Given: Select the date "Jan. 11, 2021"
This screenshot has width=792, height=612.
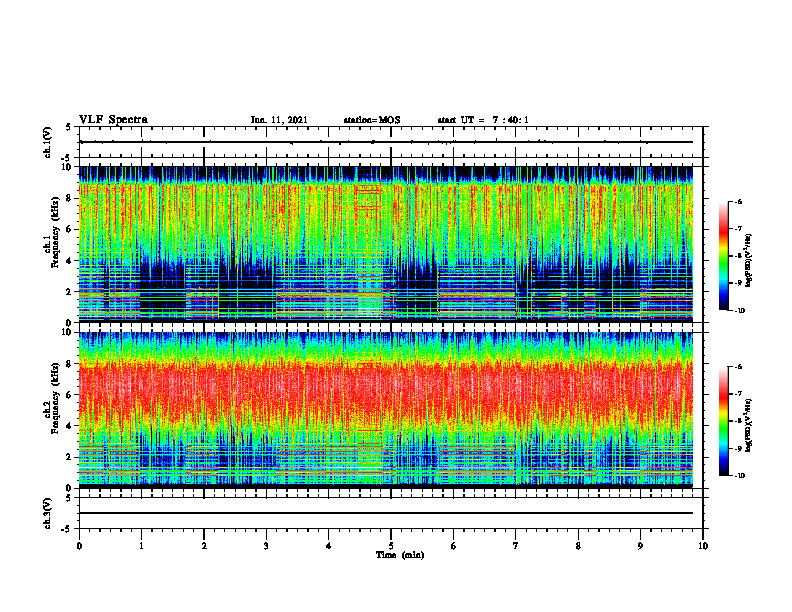Looking at the screenshot, I should [x=279, y=120].
